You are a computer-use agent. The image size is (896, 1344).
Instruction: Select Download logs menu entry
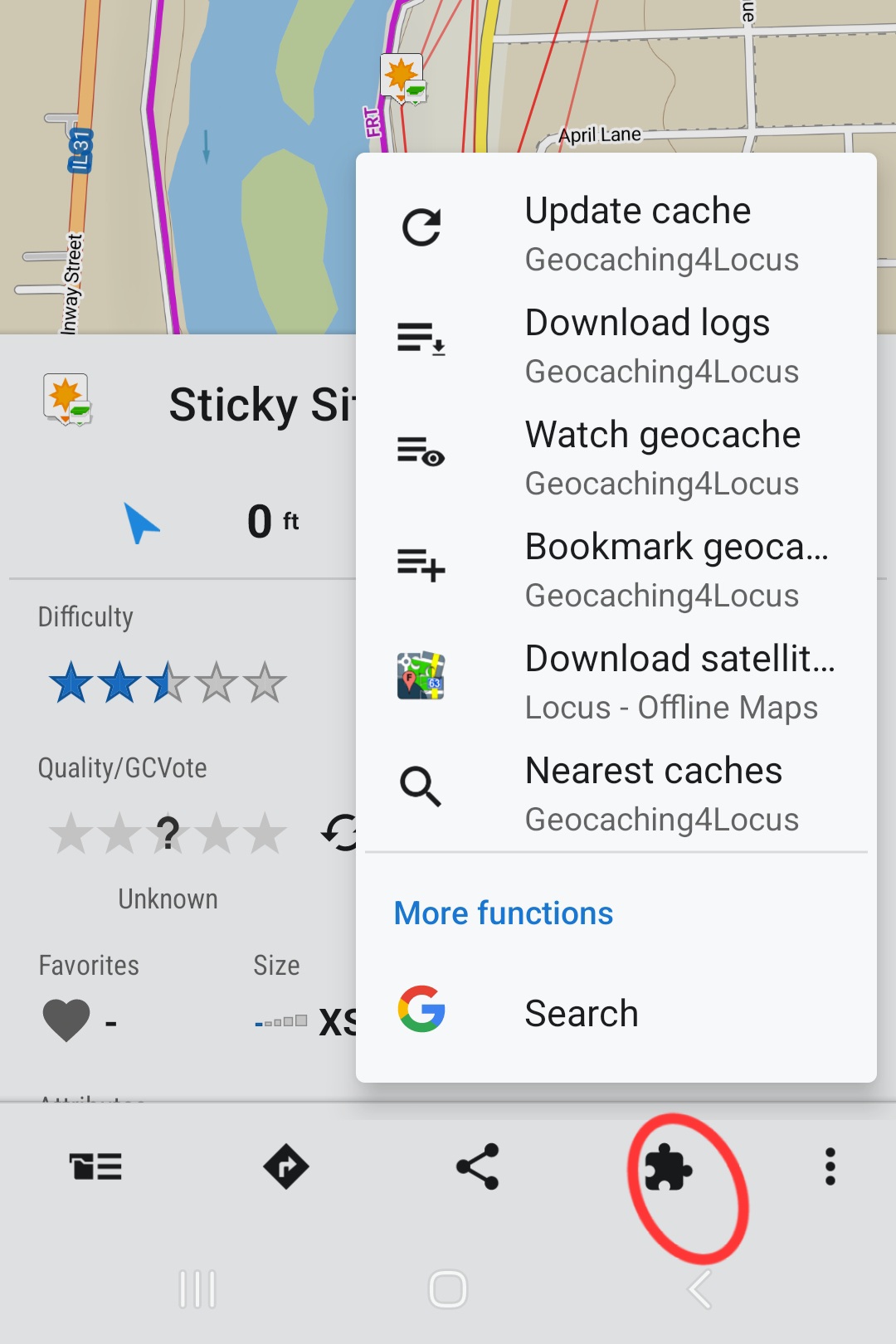[647, 346]
